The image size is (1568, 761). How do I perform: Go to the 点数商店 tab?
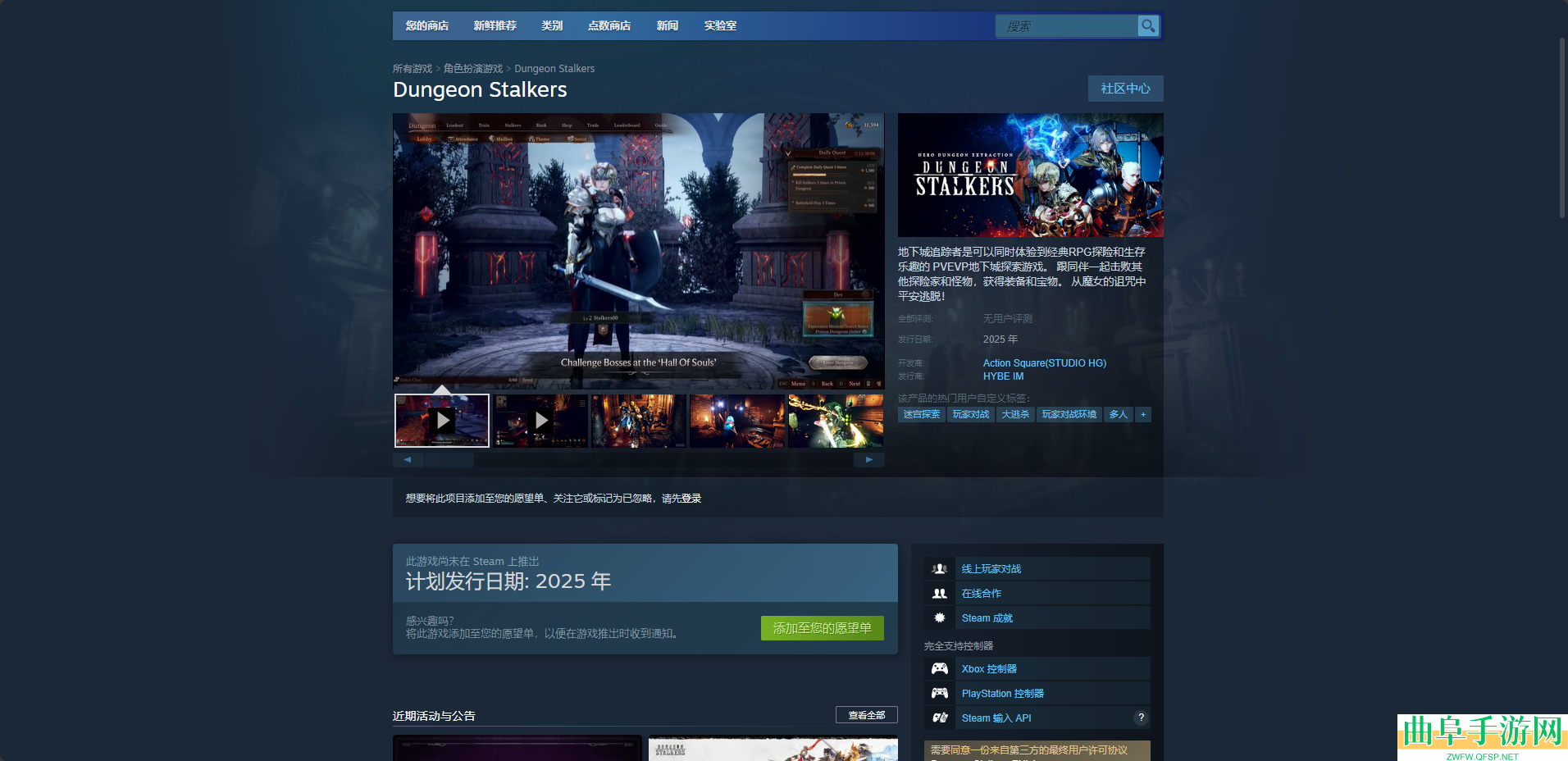coord(609,26)
